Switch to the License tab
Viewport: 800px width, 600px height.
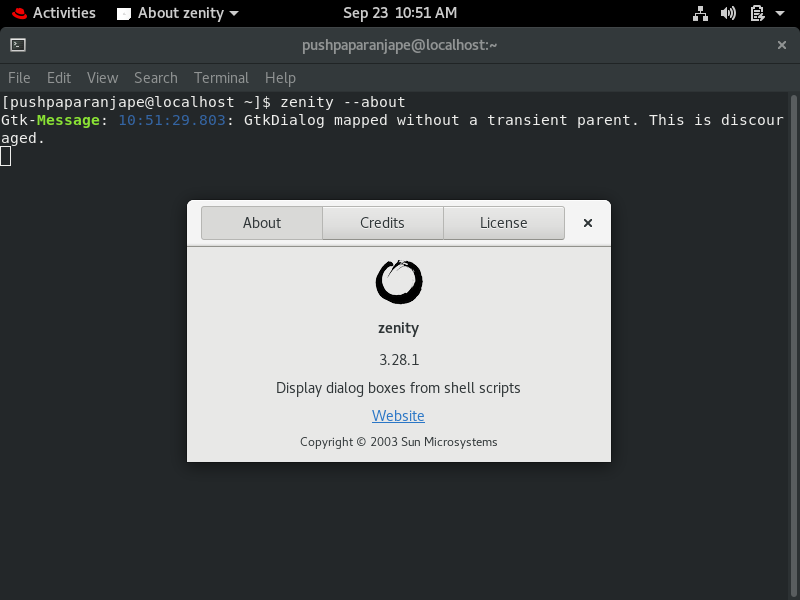pyautogui.click(x=504, y=222)
